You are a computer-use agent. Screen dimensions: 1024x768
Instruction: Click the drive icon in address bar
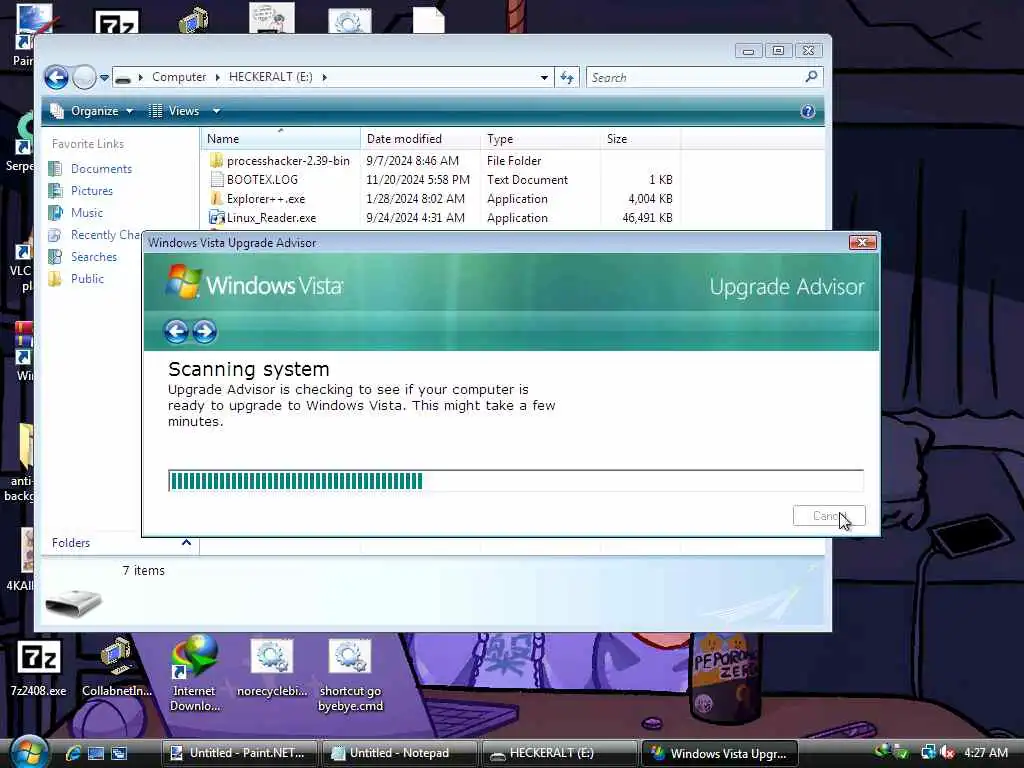(x=123, y=78)
